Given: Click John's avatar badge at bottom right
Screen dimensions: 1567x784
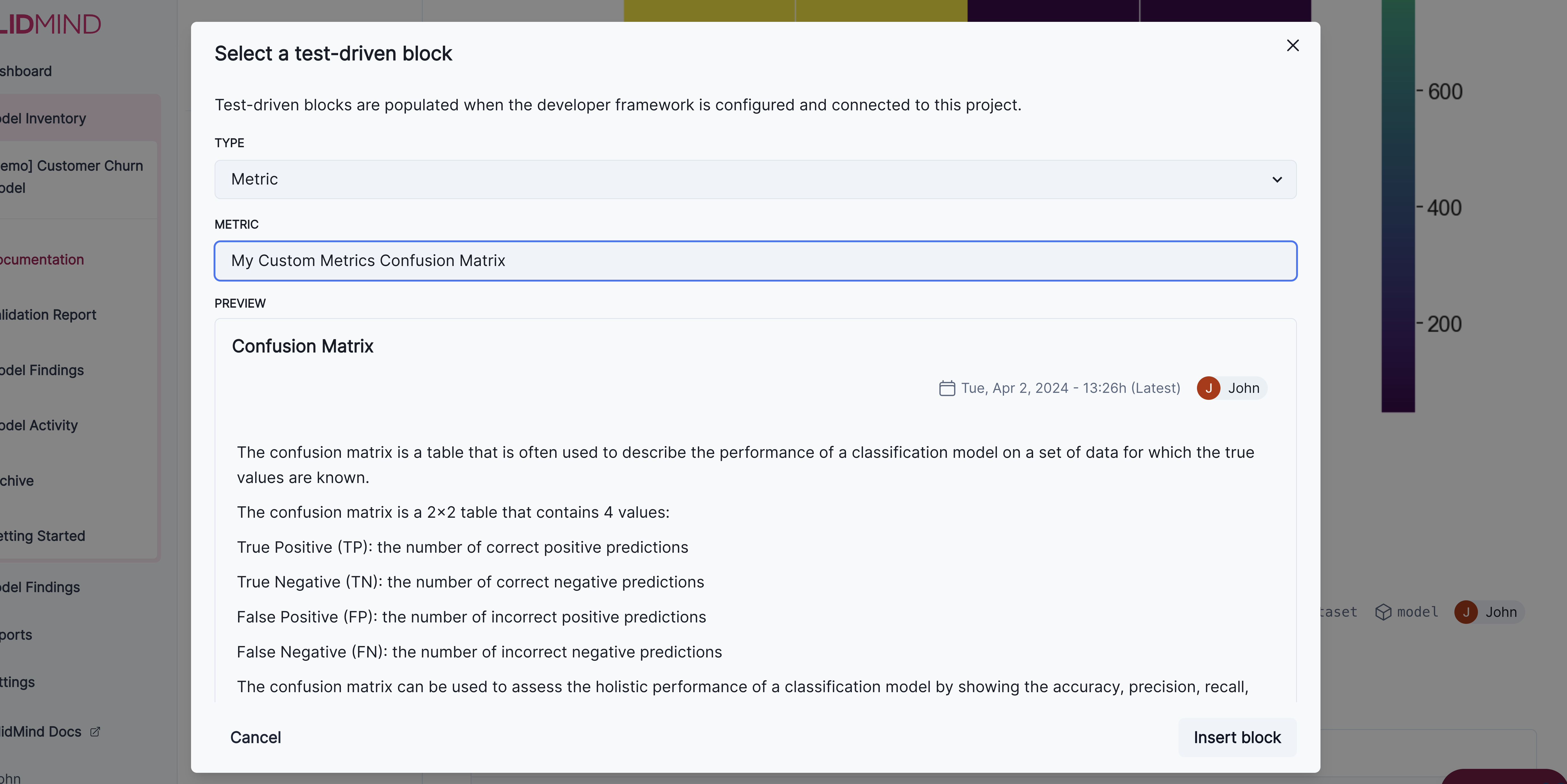Looking at the screenshot, I should 1466,612.
